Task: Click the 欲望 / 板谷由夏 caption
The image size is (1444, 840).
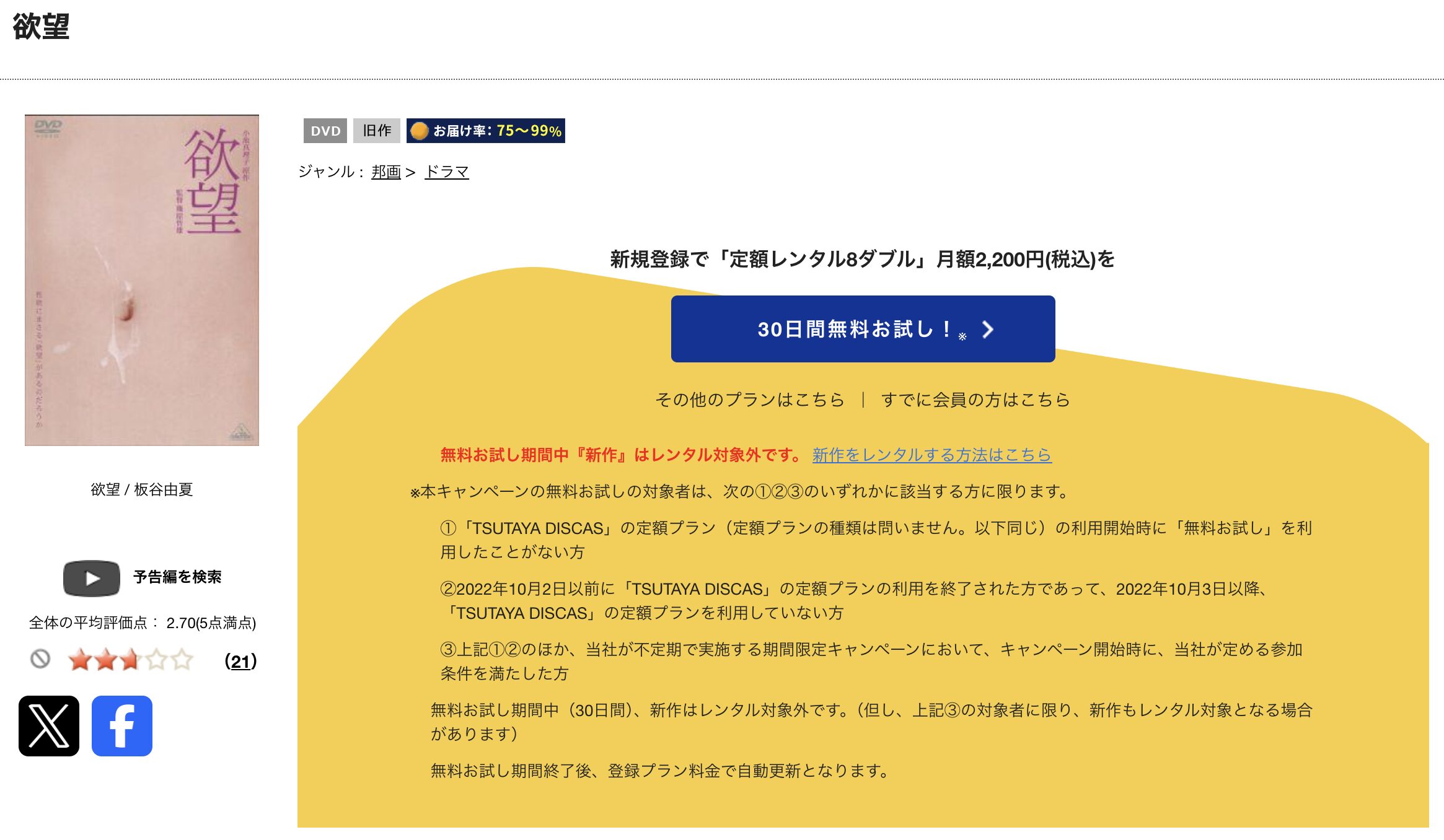Action: (x=142, y=489)
